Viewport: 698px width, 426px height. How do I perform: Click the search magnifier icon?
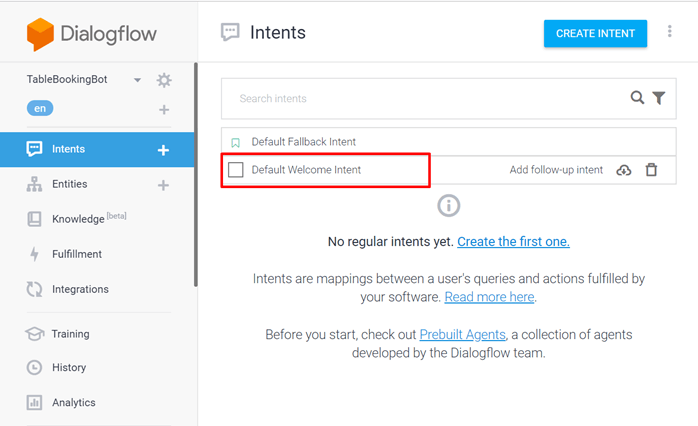click(x=637, y=97)
